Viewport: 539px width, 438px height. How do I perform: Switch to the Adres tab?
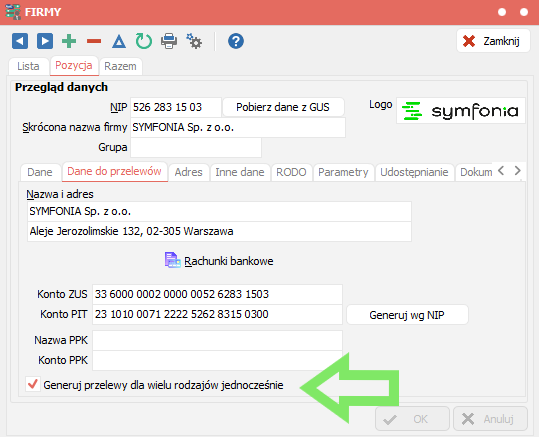[x=188, y=172]
